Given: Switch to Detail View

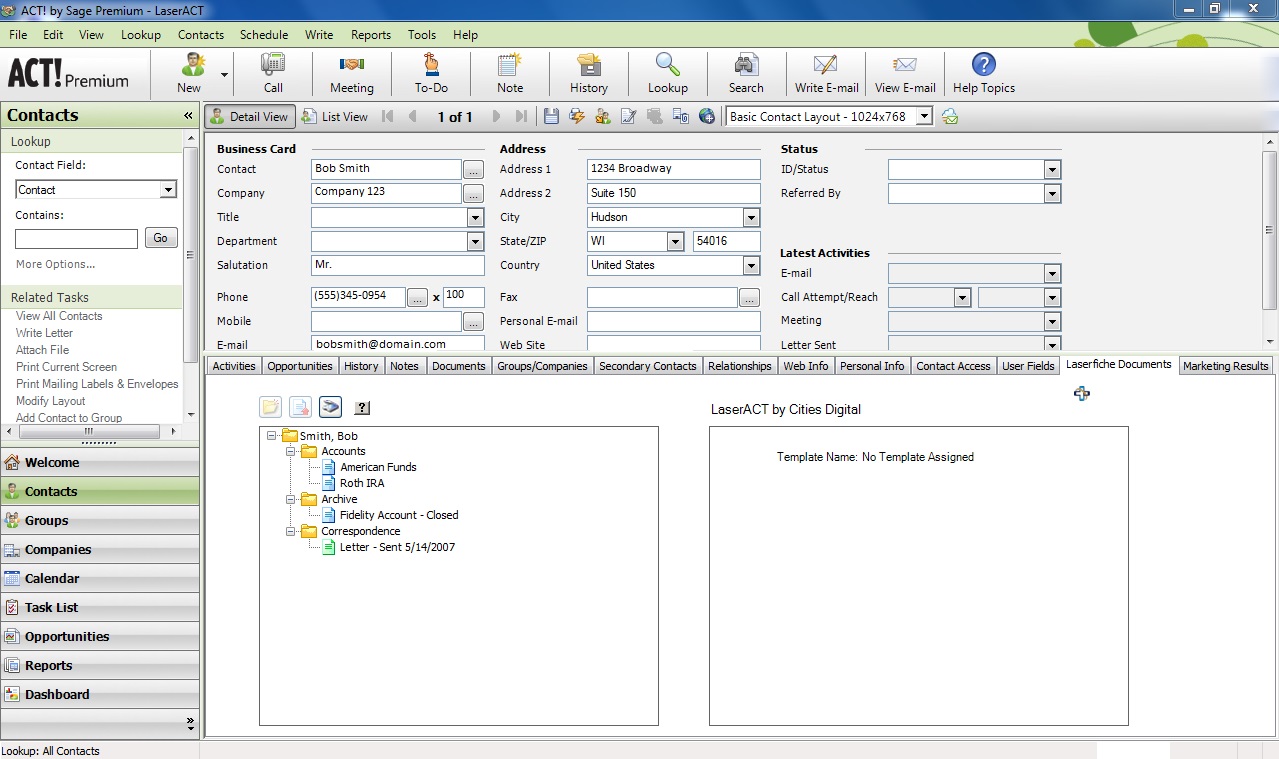Looking at the screenshot, I should (x=250, y=117).
